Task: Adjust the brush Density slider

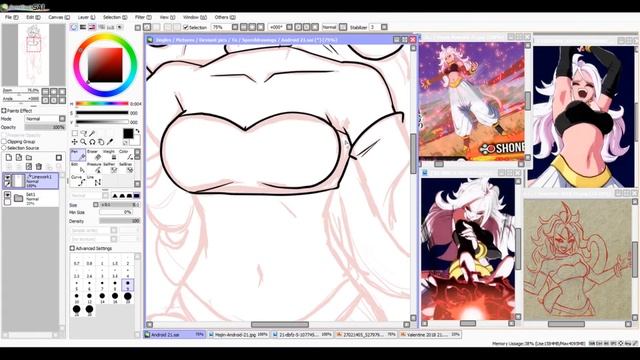Action: click(x=120, y=221)
